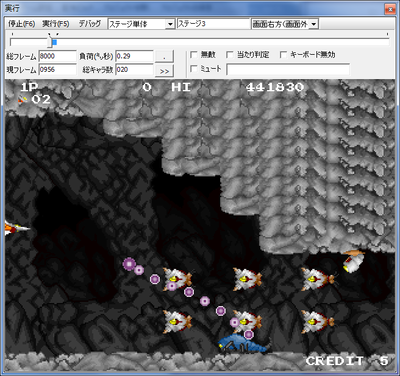Image resolution: width=400 pixels, height=376 pixels.
Task: Click the HI score value 441830
Action: [x=275, y=87]
